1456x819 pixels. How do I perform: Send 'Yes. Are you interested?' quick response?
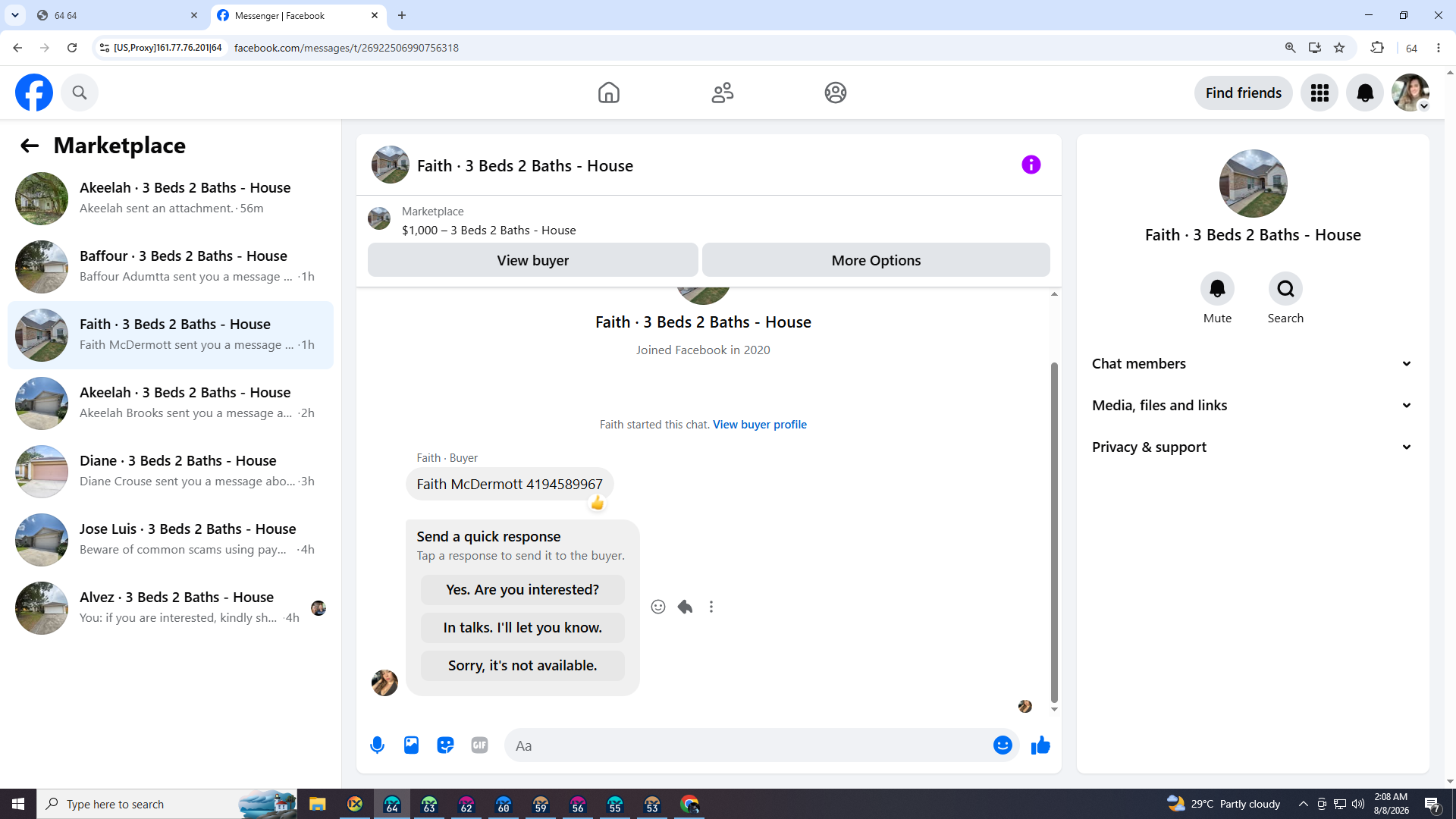point(522,590)
